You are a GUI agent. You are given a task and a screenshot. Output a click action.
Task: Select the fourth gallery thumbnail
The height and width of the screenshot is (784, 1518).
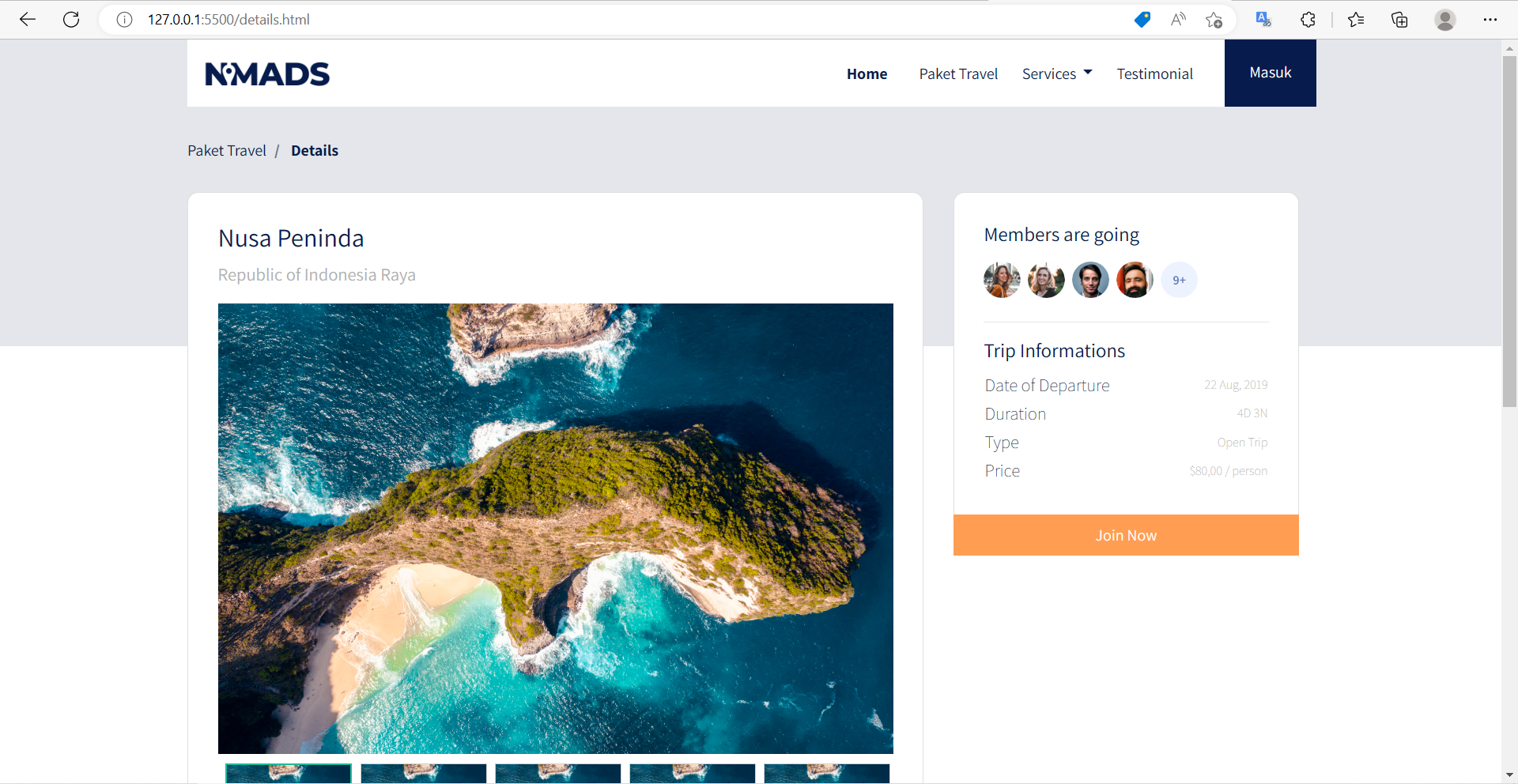click(x=693, y=773)
